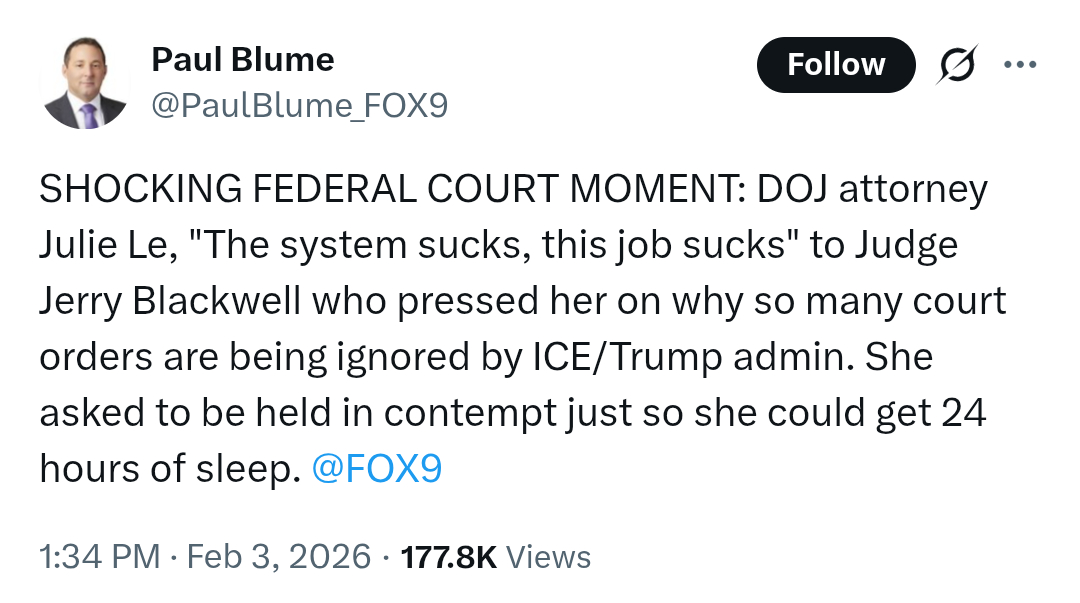
Task: Click the Paul Blume display name
Action: tap(242, 60)
